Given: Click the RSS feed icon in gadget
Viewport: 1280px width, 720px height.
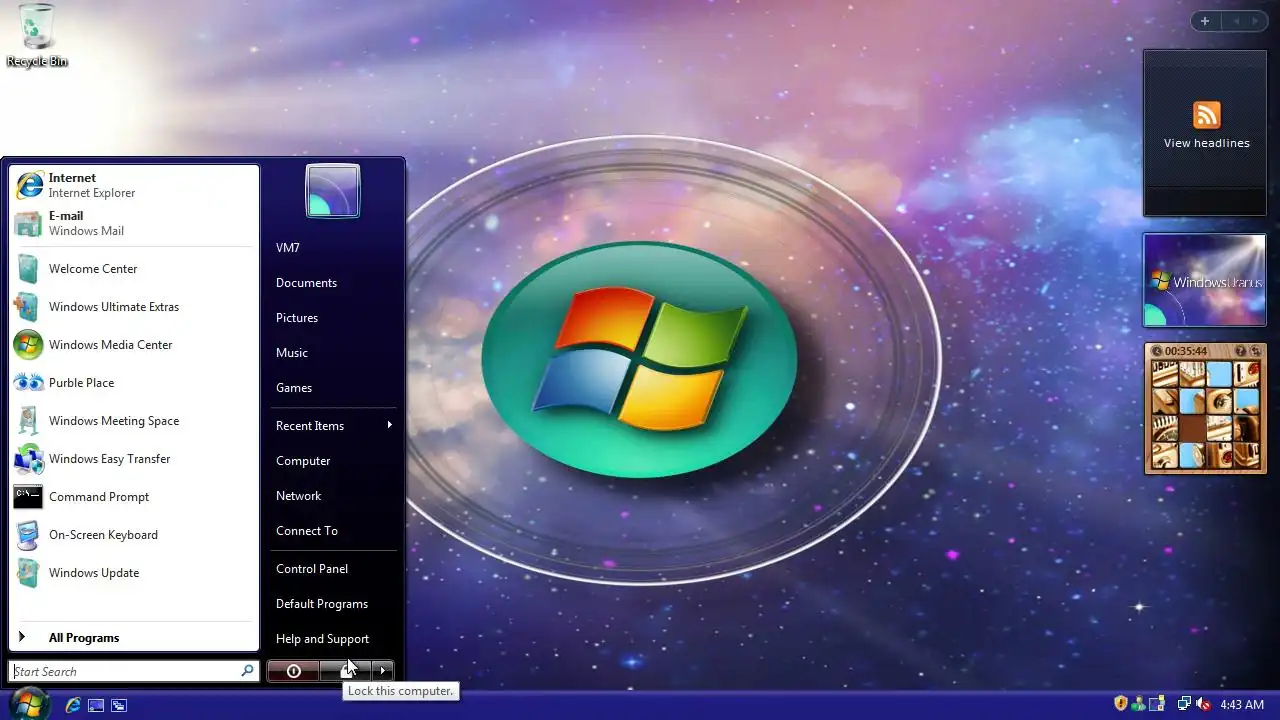Looking at the screenshot, I should pos(1207,115).
